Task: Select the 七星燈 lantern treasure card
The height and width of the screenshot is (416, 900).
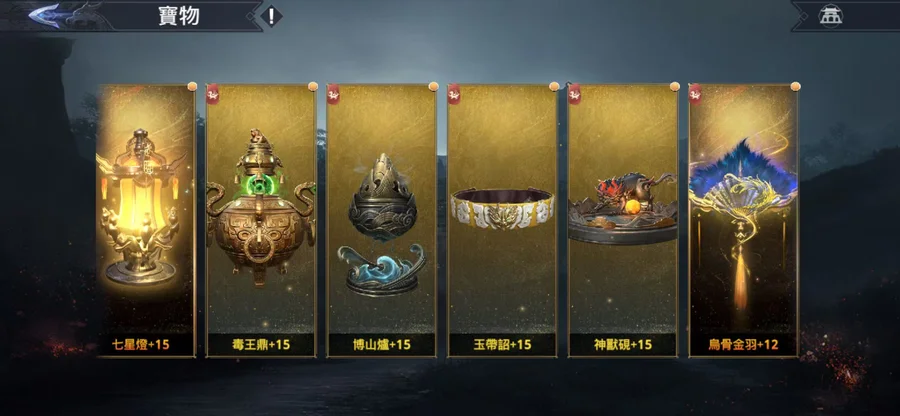Action: click(146, 221)
